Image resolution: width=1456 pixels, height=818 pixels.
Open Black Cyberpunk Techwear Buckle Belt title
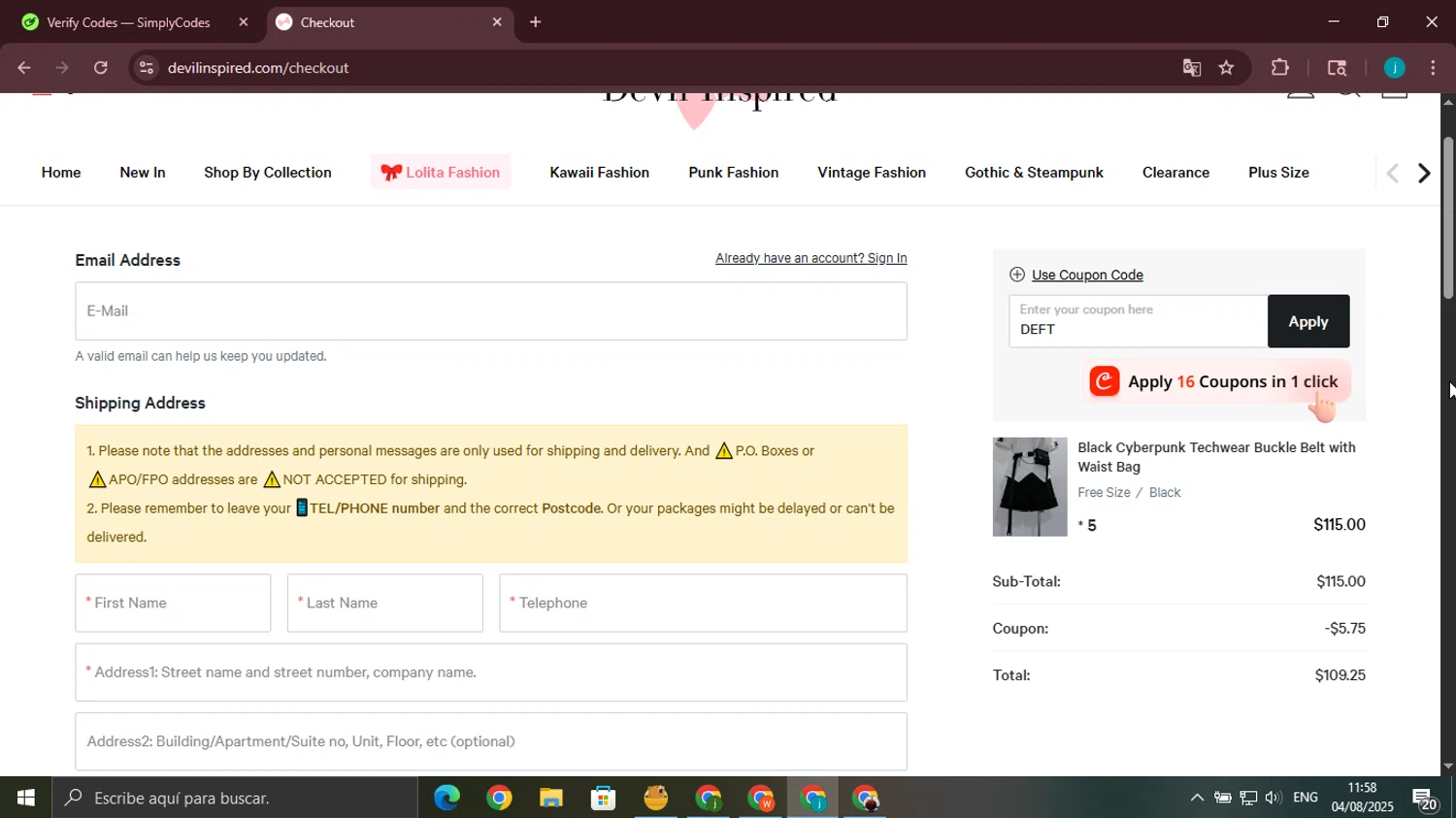point(1216,457)
